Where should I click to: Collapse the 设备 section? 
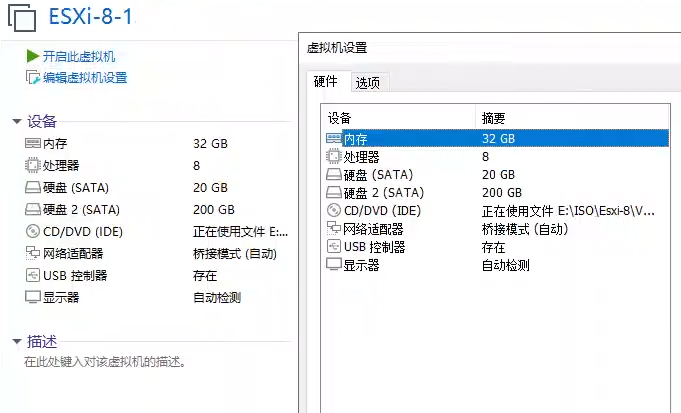coord(17,121)
